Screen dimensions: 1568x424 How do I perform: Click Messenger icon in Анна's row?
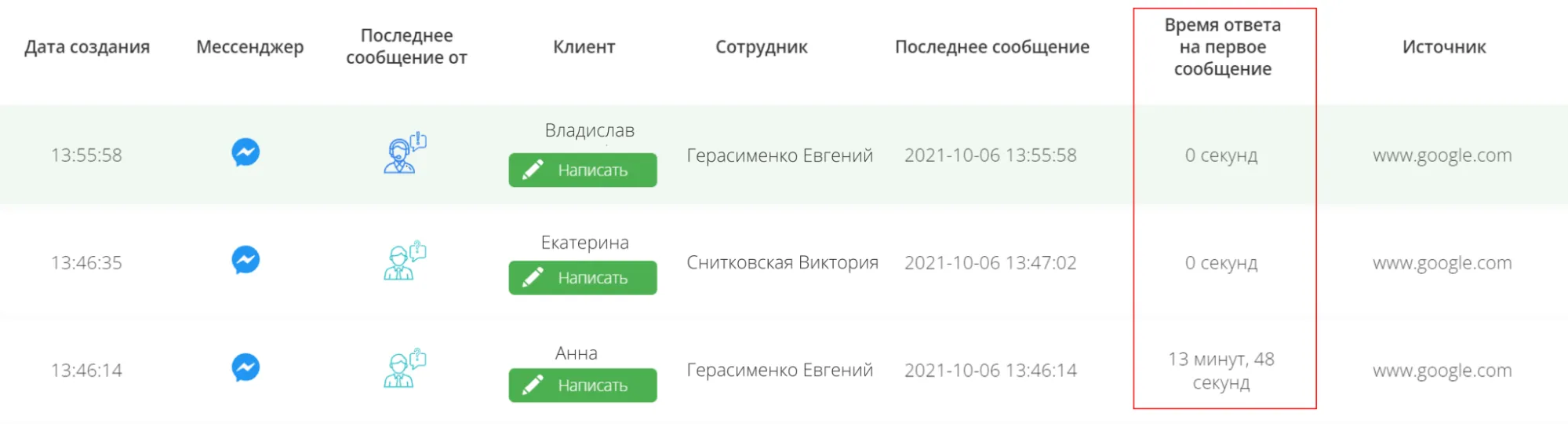pyautogui.click(x=246, y=367)
